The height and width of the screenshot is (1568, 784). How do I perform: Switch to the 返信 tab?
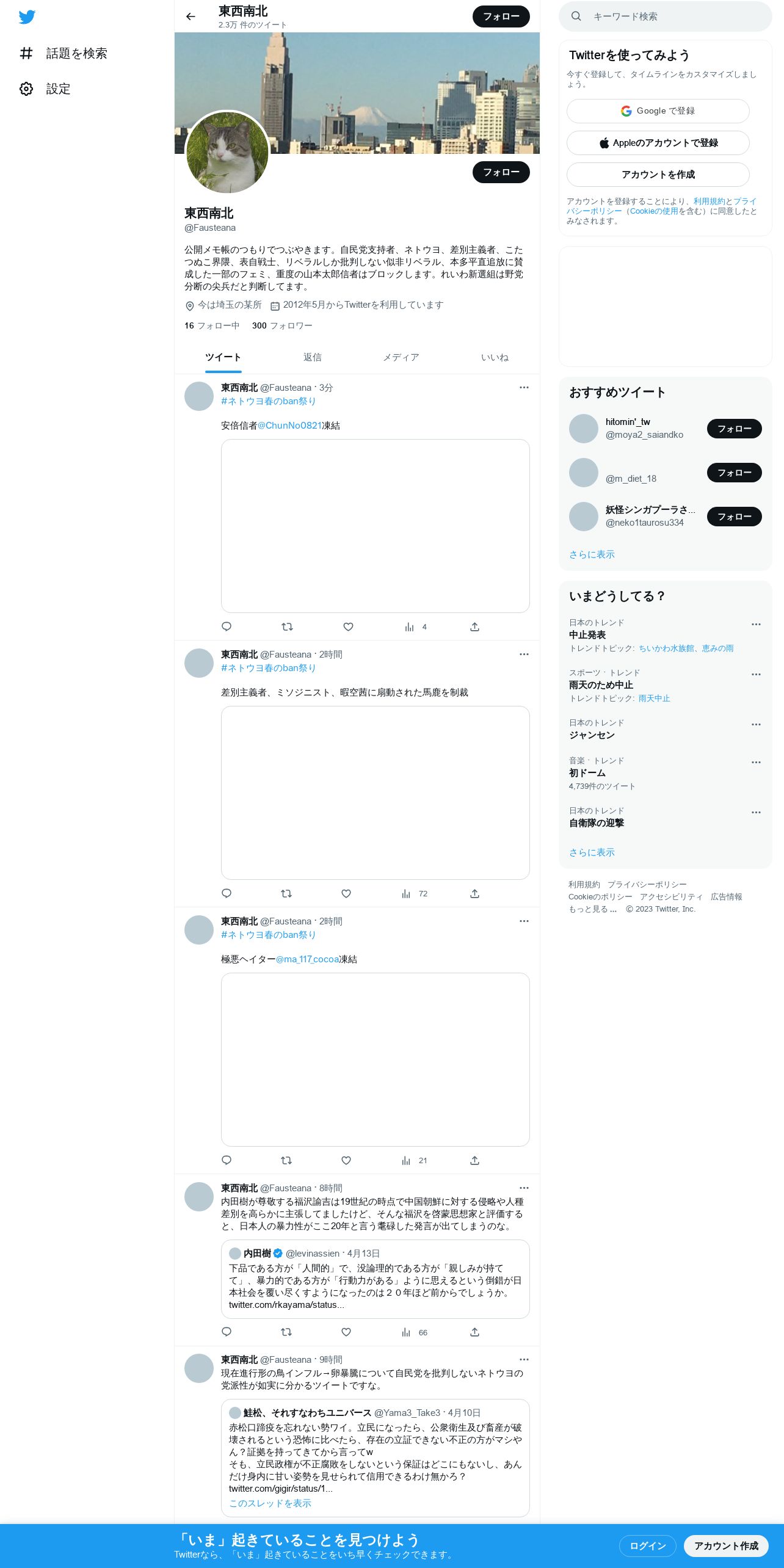pos(313,357)
